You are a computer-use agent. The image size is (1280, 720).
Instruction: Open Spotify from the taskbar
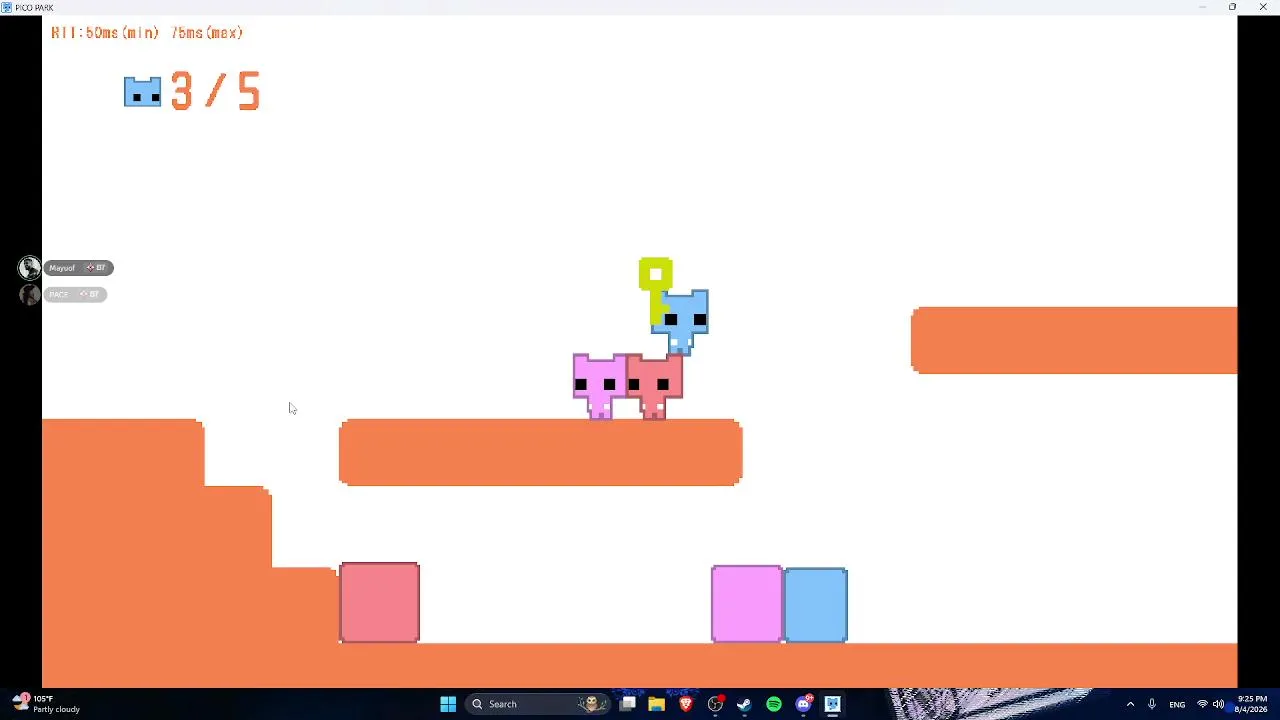[x=774, y=704]
